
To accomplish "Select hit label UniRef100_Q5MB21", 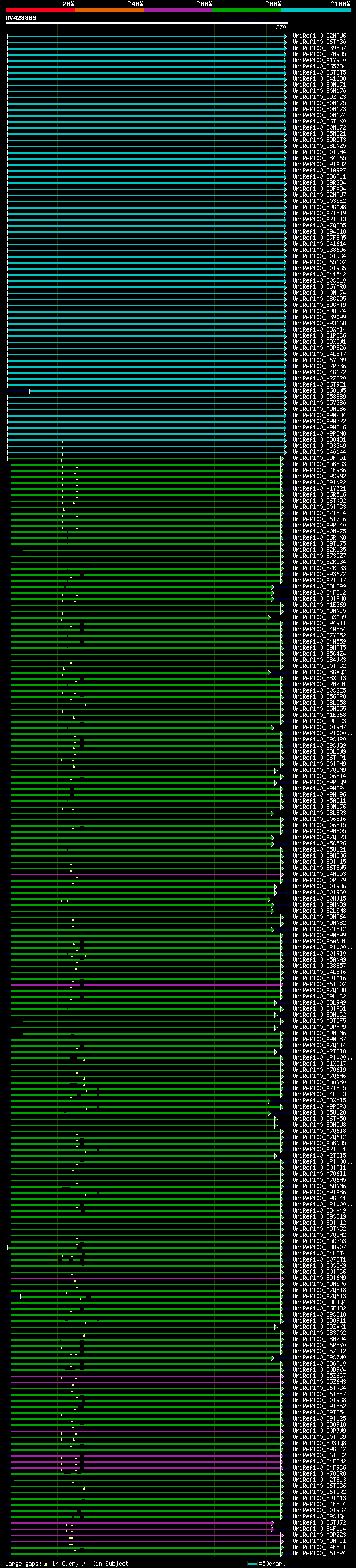I will point(319,134).
